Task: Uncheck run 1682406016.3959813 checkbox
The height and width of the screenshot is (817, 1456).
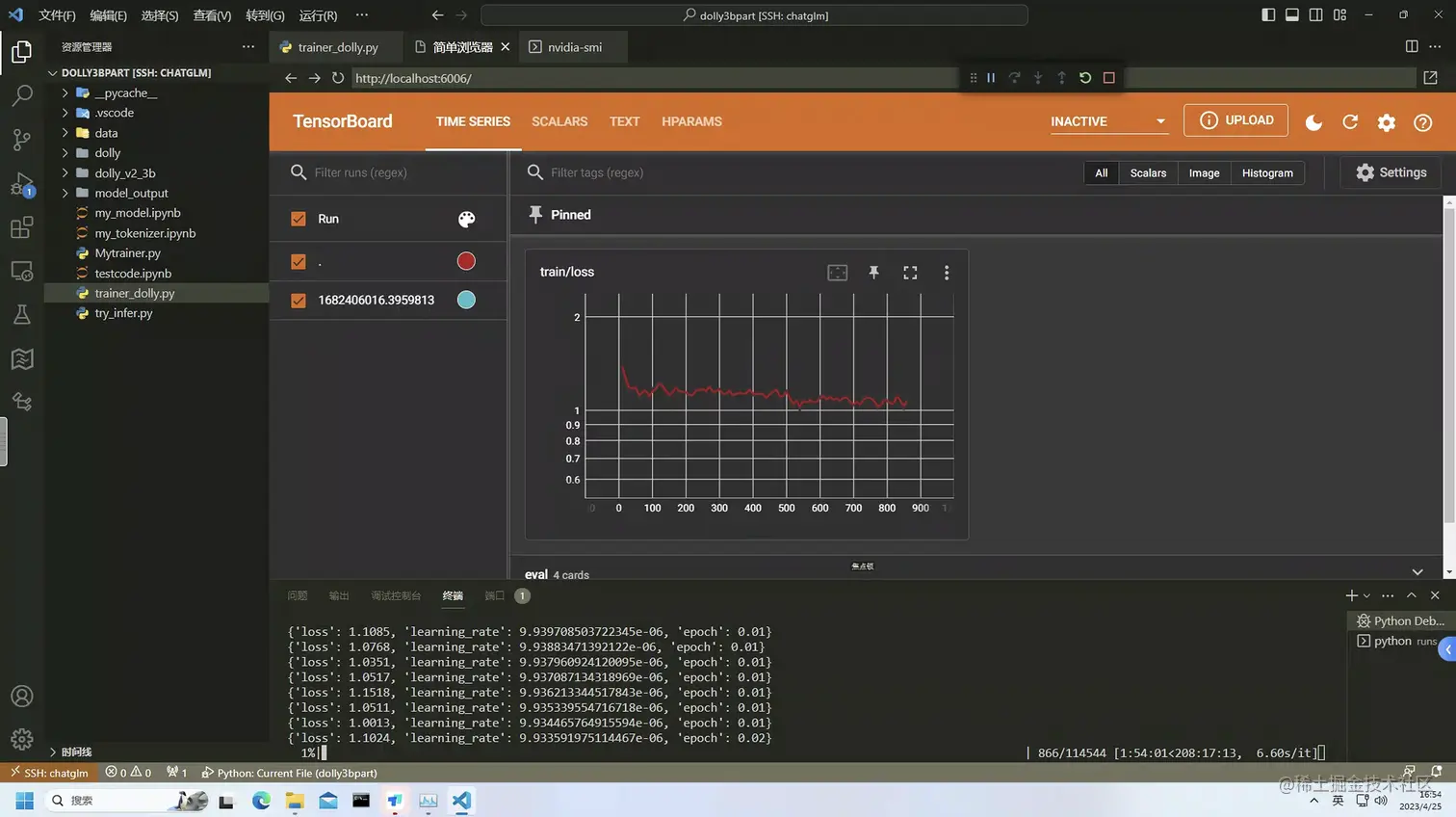Action: tap(299, 301)
